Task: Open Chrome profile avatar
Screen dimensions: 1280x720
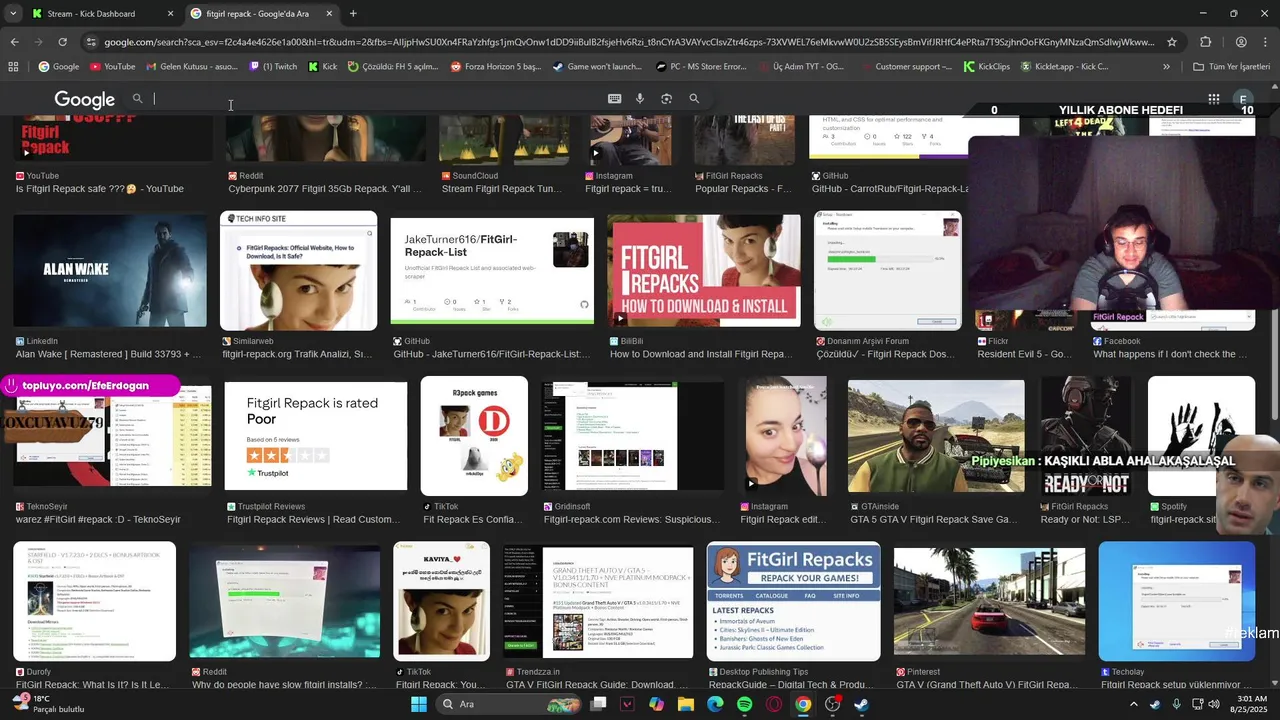Action: coord(1241,42)
